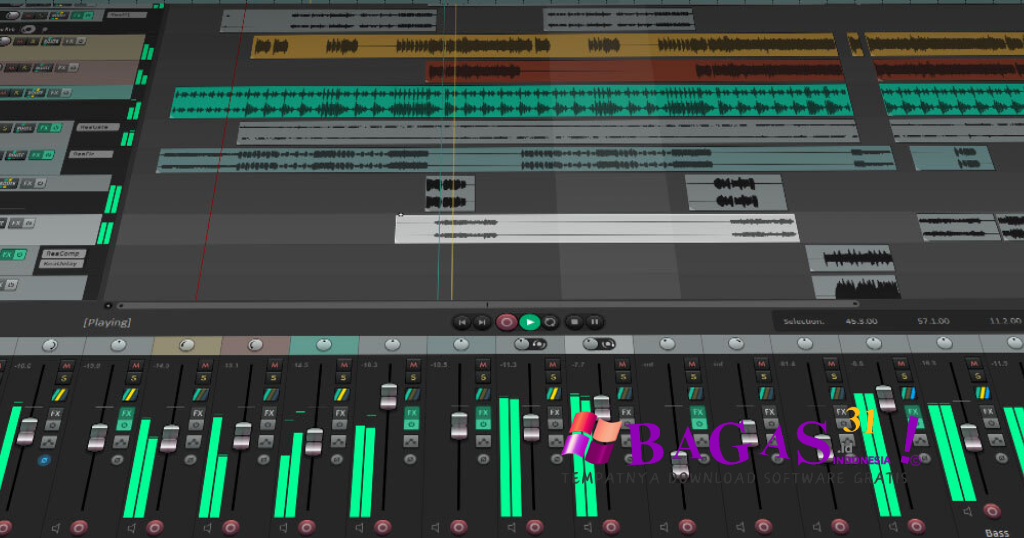This screenshot has width=1024, height=538.
Task: Invert phase on the pink mixer strip
Action: pyautogui.click(x=264, y=460)
